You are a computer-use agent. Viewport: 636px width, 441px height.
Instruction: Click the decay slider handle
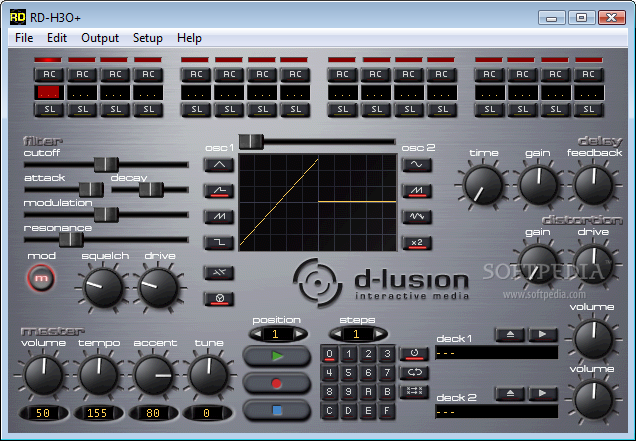pos(151,189)
